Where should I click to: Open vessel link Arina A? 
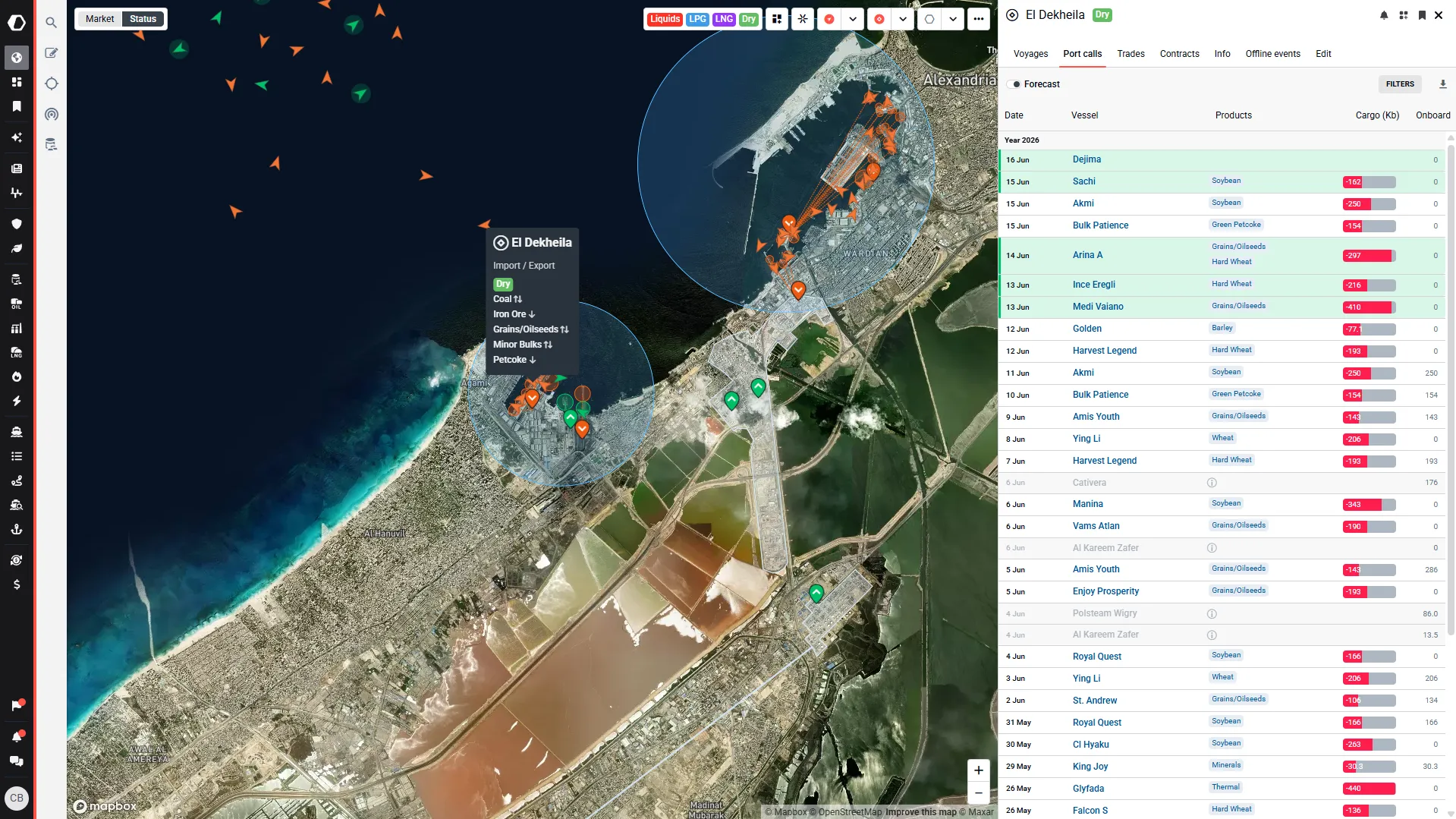coord(1087,255)
